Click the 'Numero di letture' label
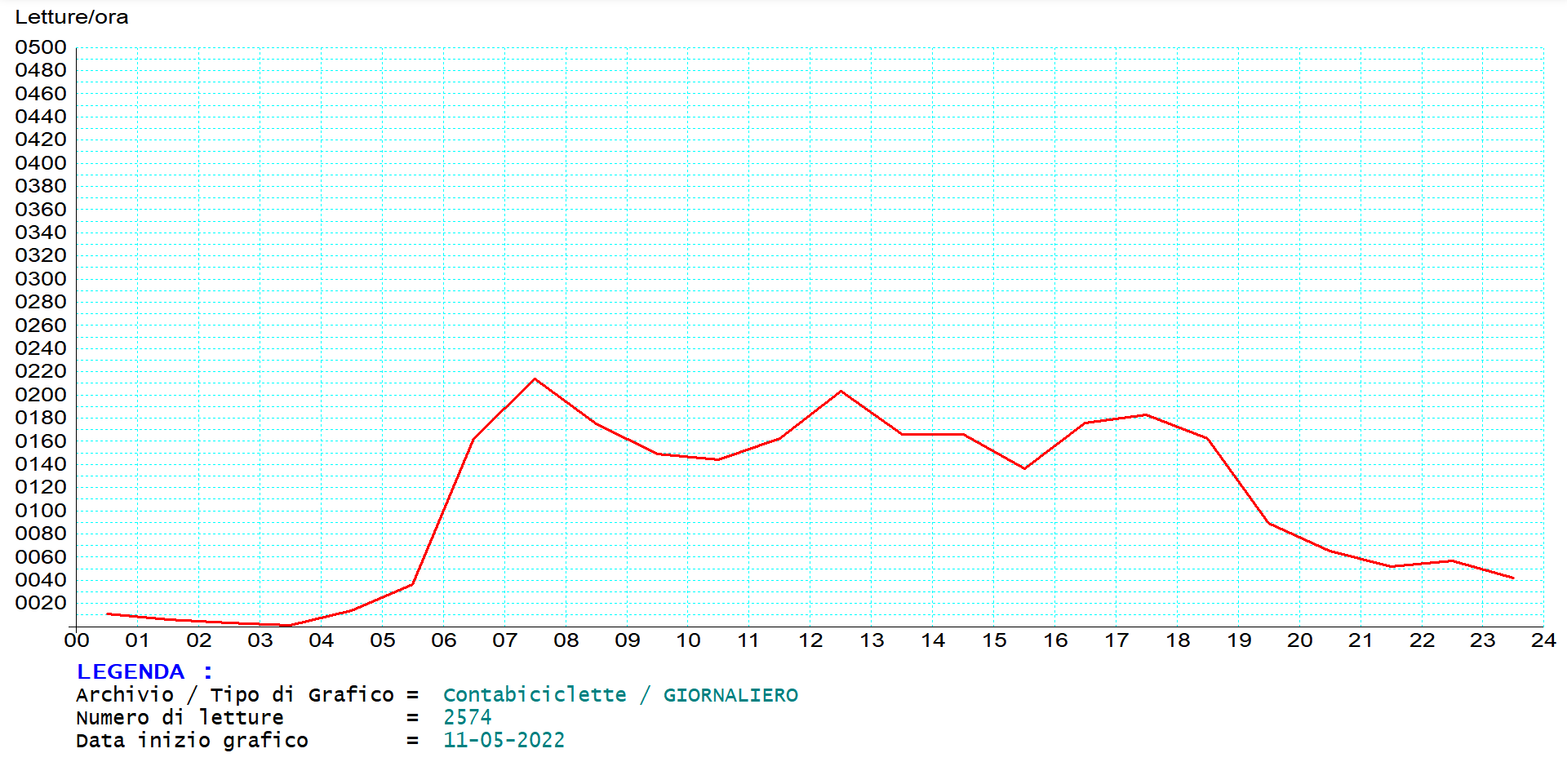Screen dimensions: 1567x784 click(180, 718)
